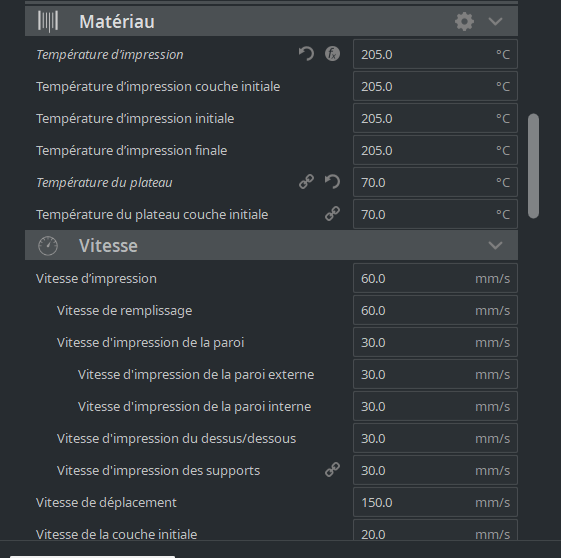Viewport: 561px width, 558px height.
Task: Edit Température d'impression initiale field
Action: coord(435,118)
